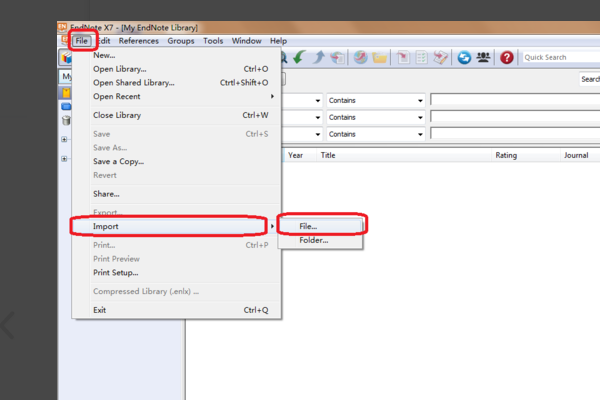Viewport: 600px width, 400px height.
Task: Click the Share library people icon
Action: 483,57
